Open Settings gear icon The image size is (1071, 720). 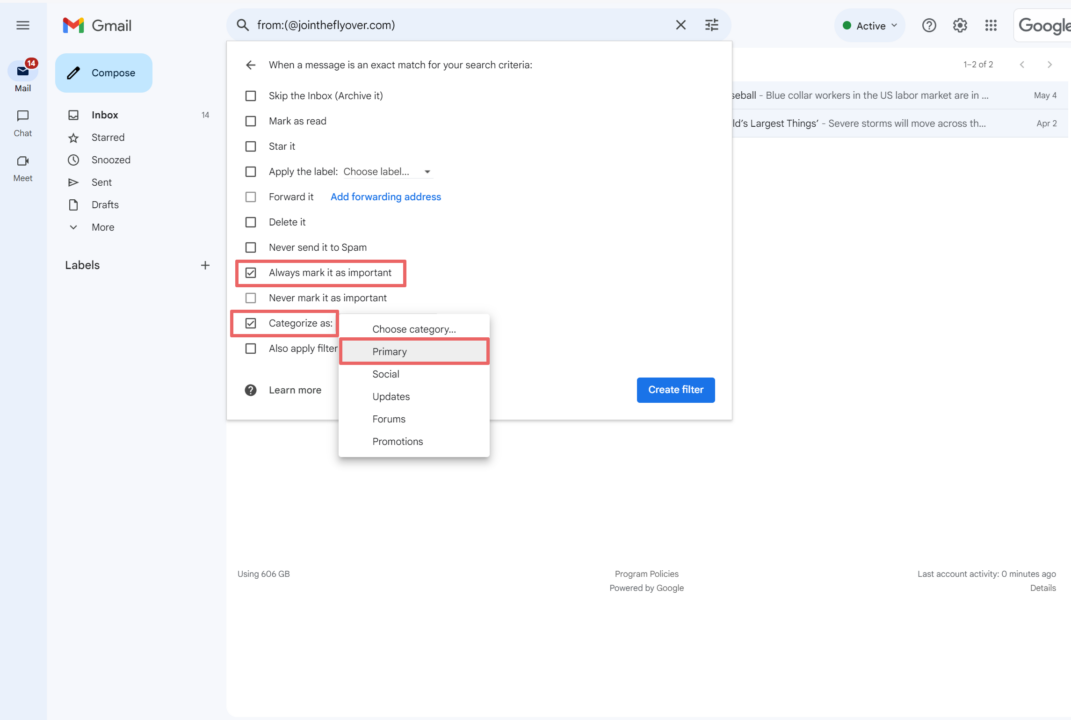click(960, 25)
